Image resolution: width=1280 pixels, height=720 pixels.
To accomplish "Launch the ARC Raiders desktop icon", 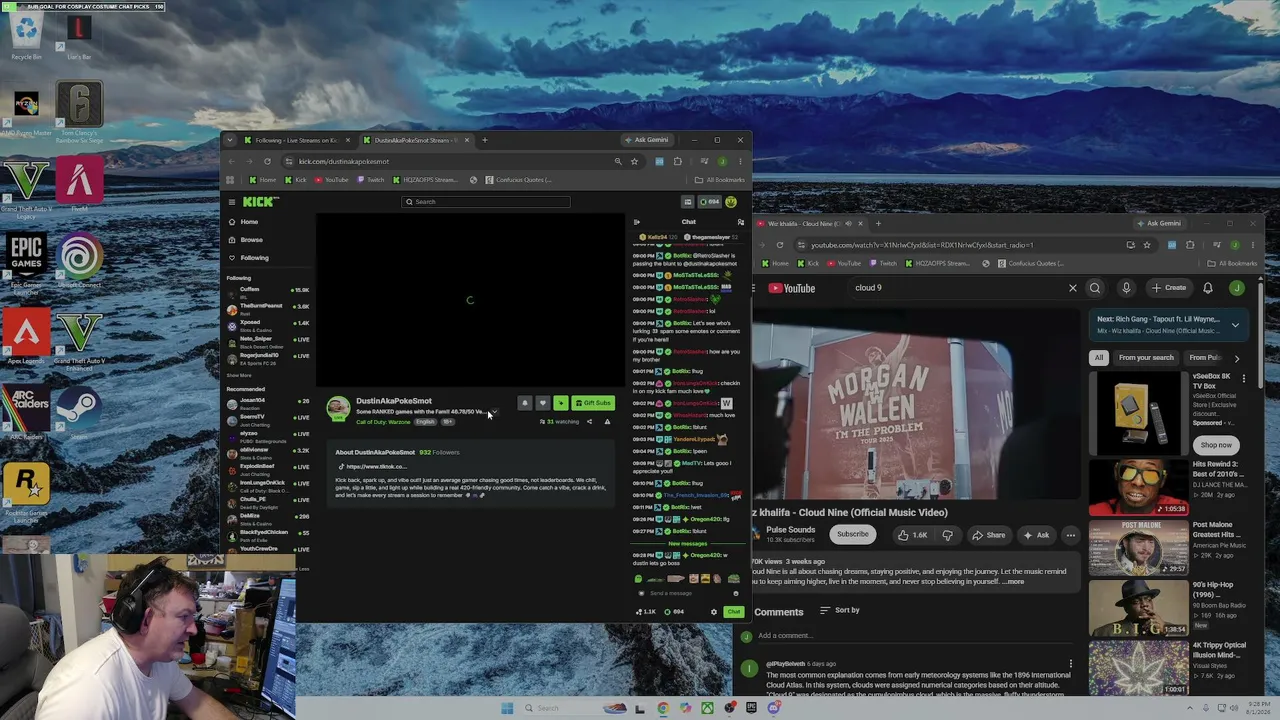I will click(27, 412).
